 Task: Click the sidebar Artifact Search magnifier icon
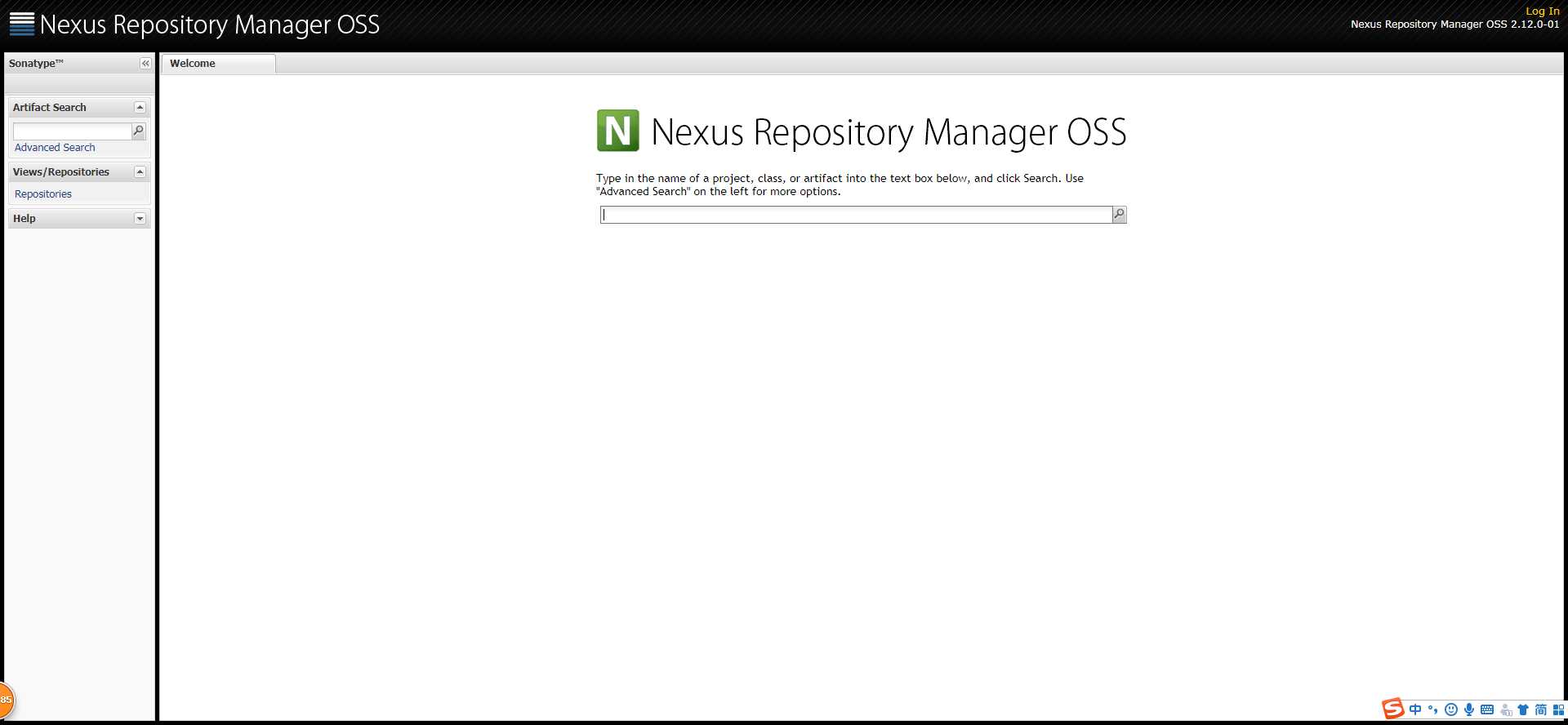139,131
